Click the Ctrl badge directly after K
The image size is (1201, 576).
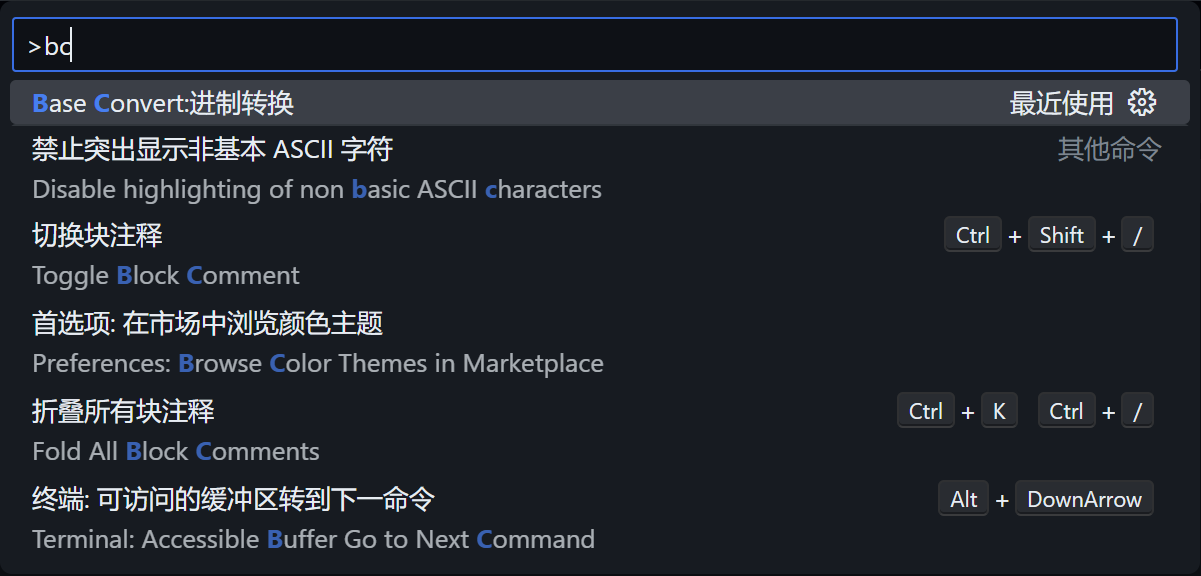[1067, 411]
